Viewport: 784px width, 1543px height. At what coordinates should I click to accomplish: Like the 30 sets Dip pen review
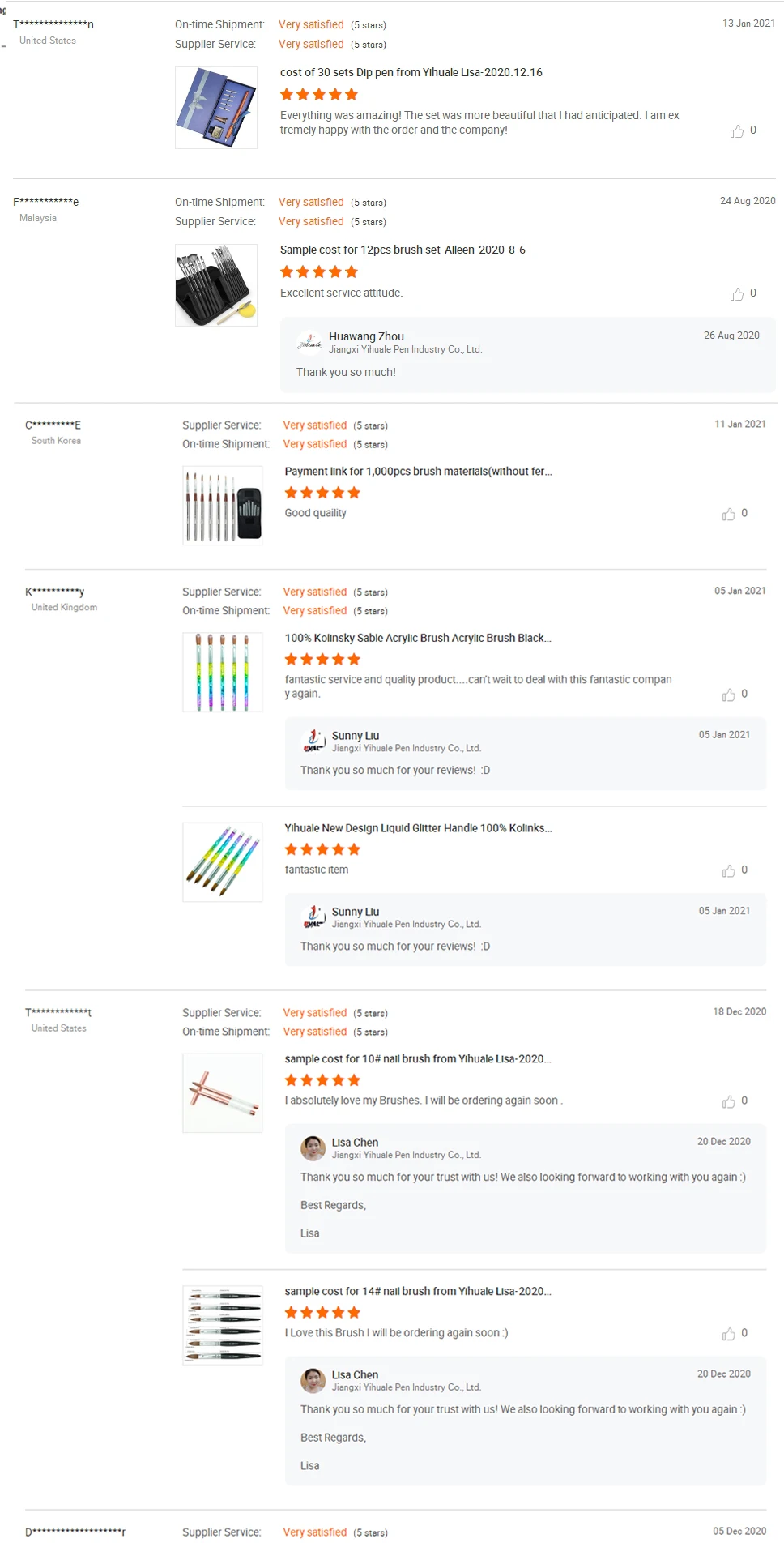[736, 131]
